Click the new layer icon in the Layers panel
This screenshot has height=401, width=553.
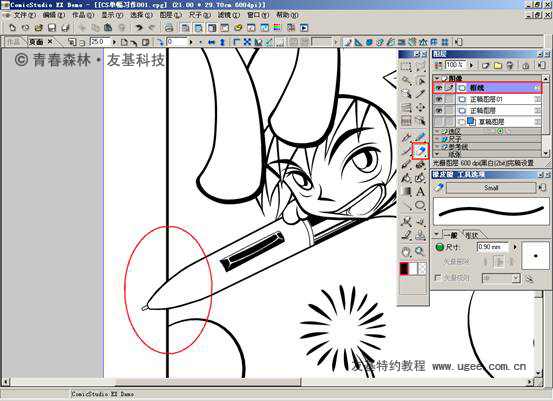tap(486, 65)
